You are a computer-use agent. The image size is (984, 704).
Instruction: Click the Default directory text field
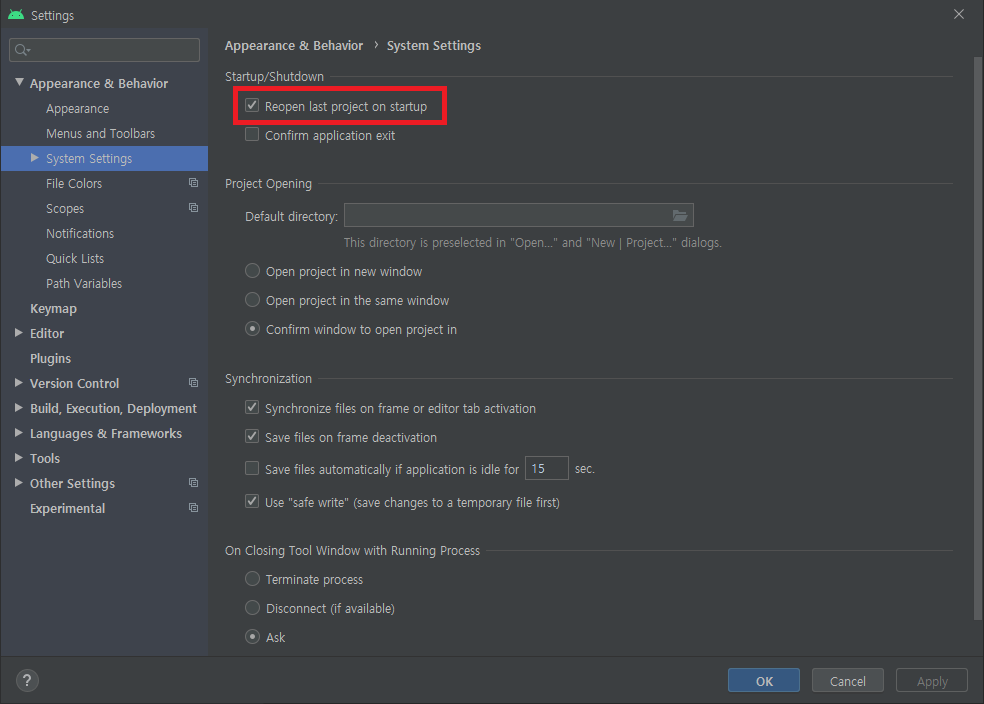click(x=518, y=215)
